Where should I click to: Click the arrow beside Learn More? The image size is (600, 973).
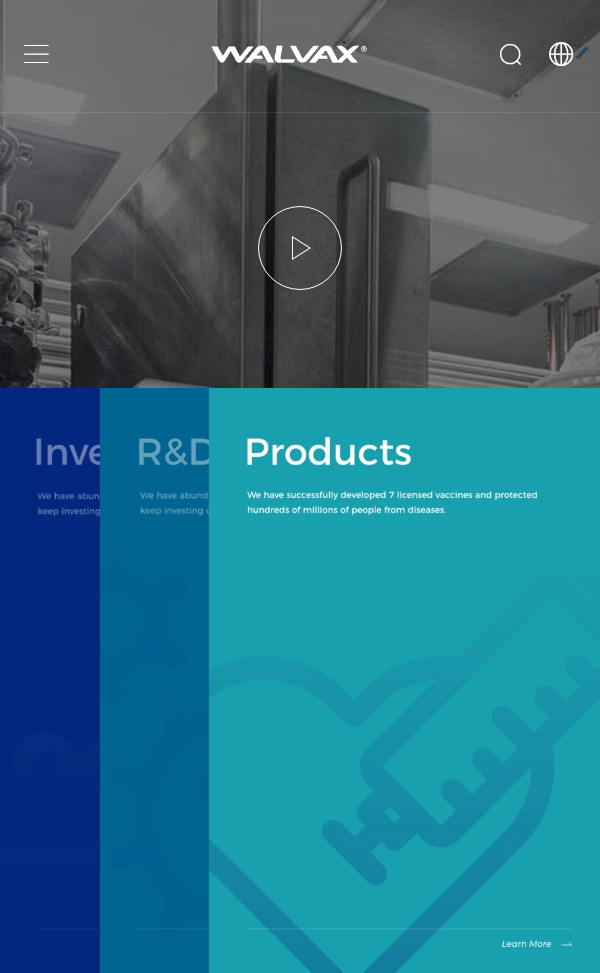point(567,944)
